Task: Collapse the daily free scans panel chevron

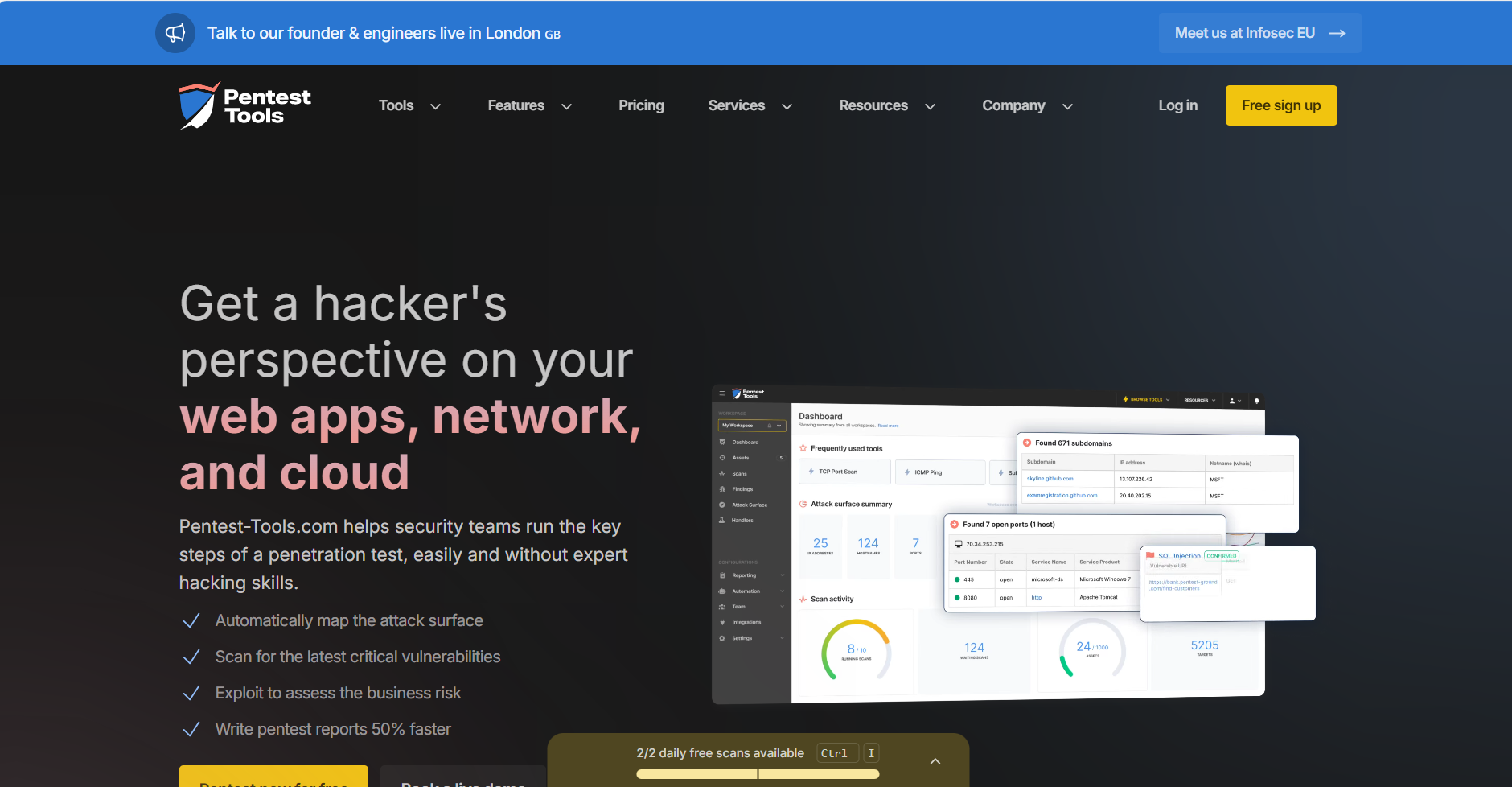Action: click(935, 761)
